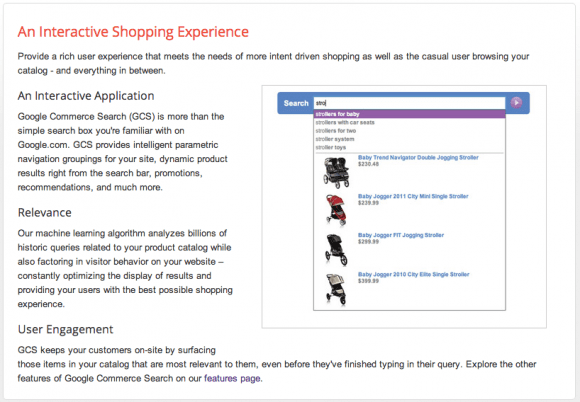Open Baby Jogger 2010 City Elite Single Stroller link
The width and height of the screenshot is (580, 402).
pyautogui.click(x=414, y=274)
